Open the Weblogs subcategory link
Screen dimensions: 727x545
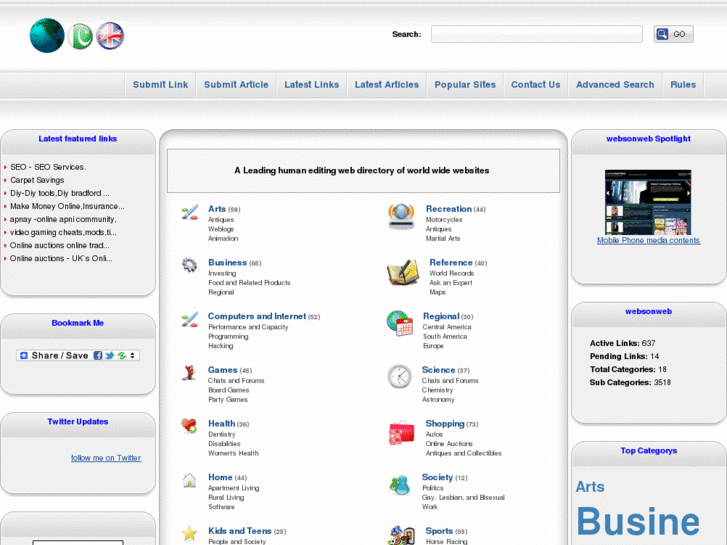click(x=221, y=229)
